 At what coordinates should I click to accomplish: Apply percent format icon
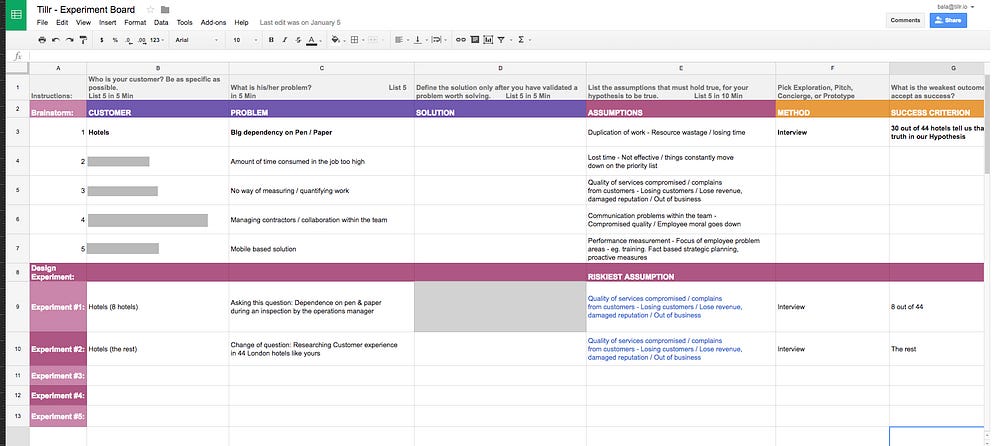115,40
